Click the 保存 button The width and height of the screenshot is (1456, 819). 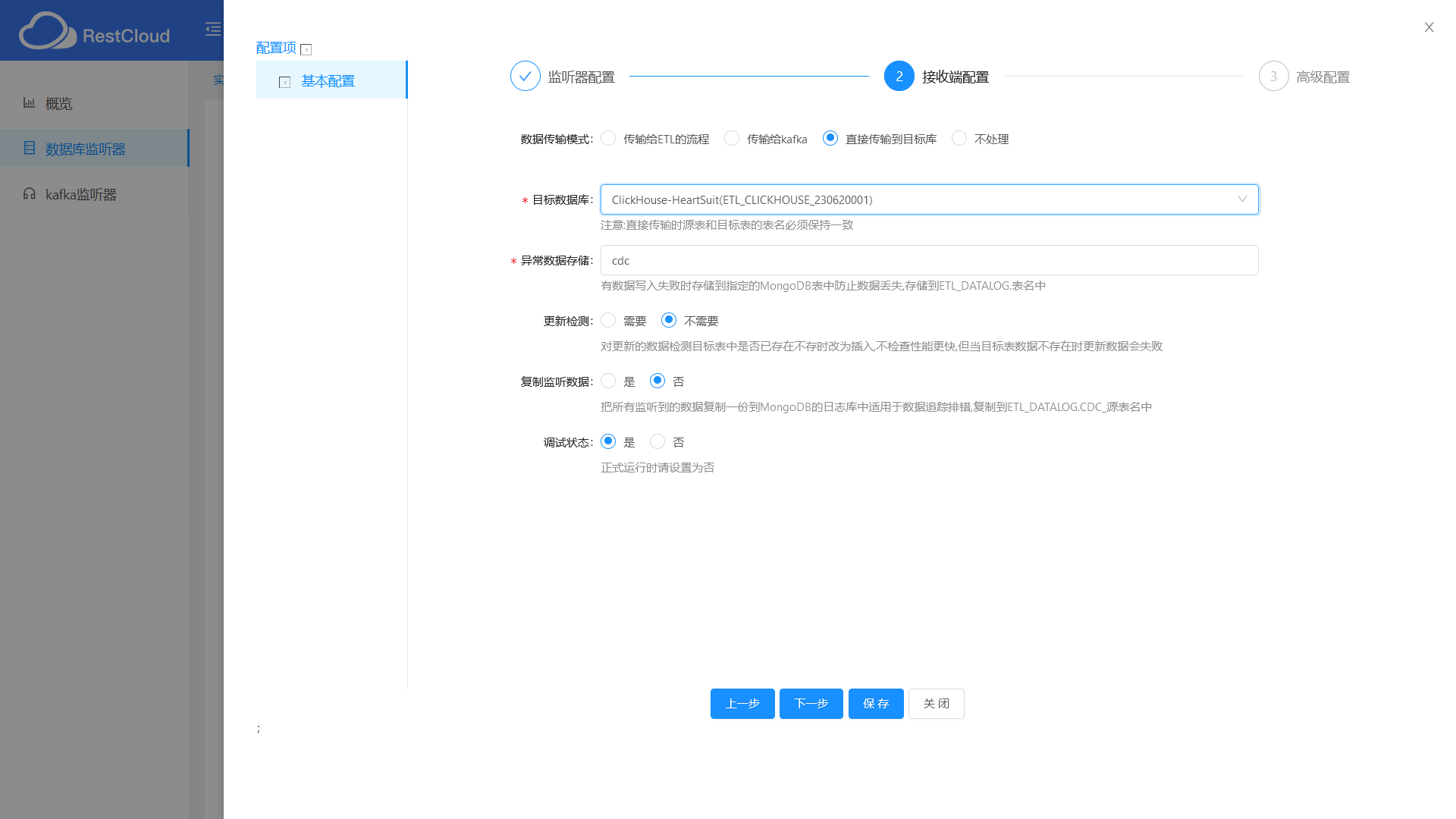[x=875, y=704]
